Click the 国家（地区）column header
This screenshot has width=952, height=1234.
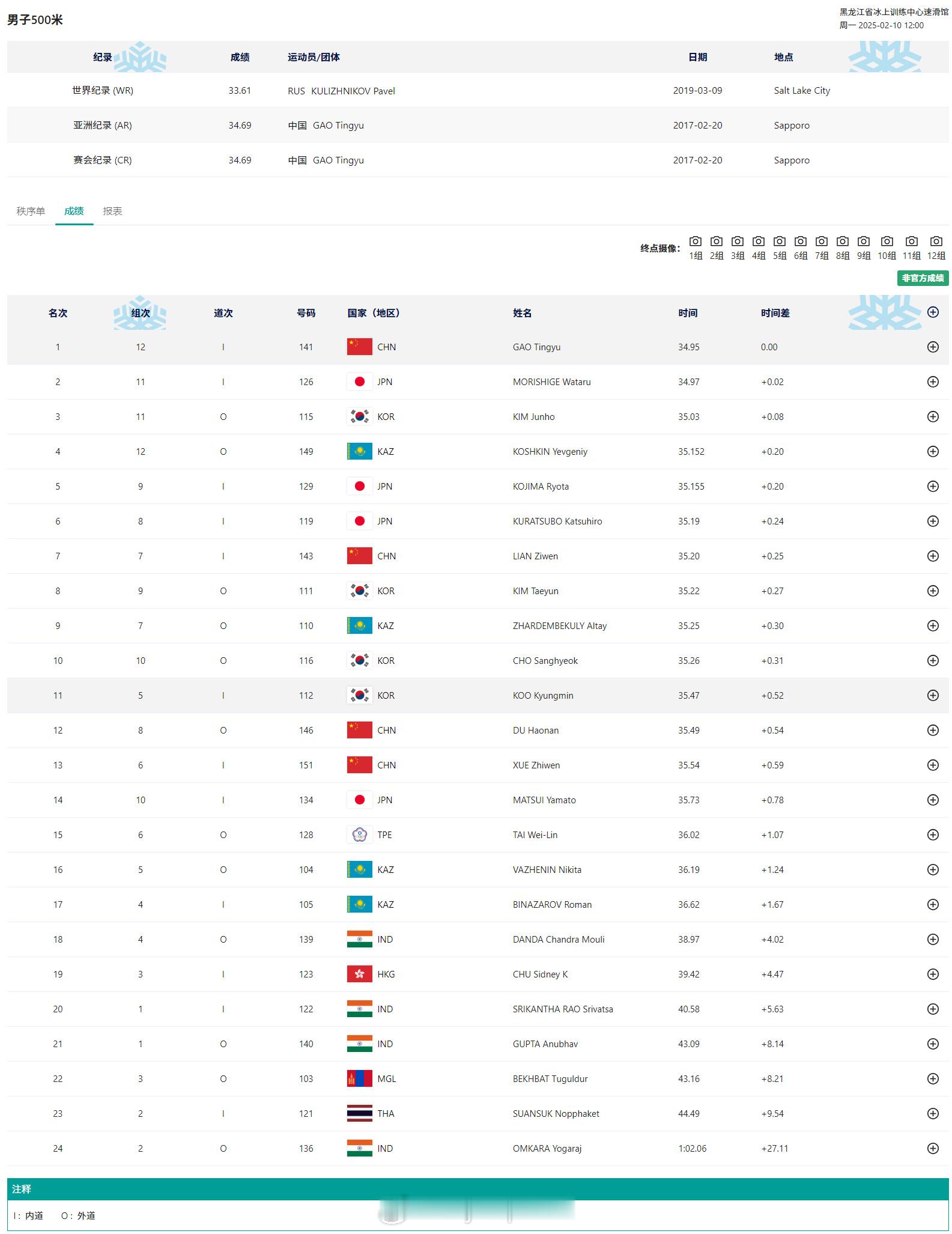coord(374,313)
